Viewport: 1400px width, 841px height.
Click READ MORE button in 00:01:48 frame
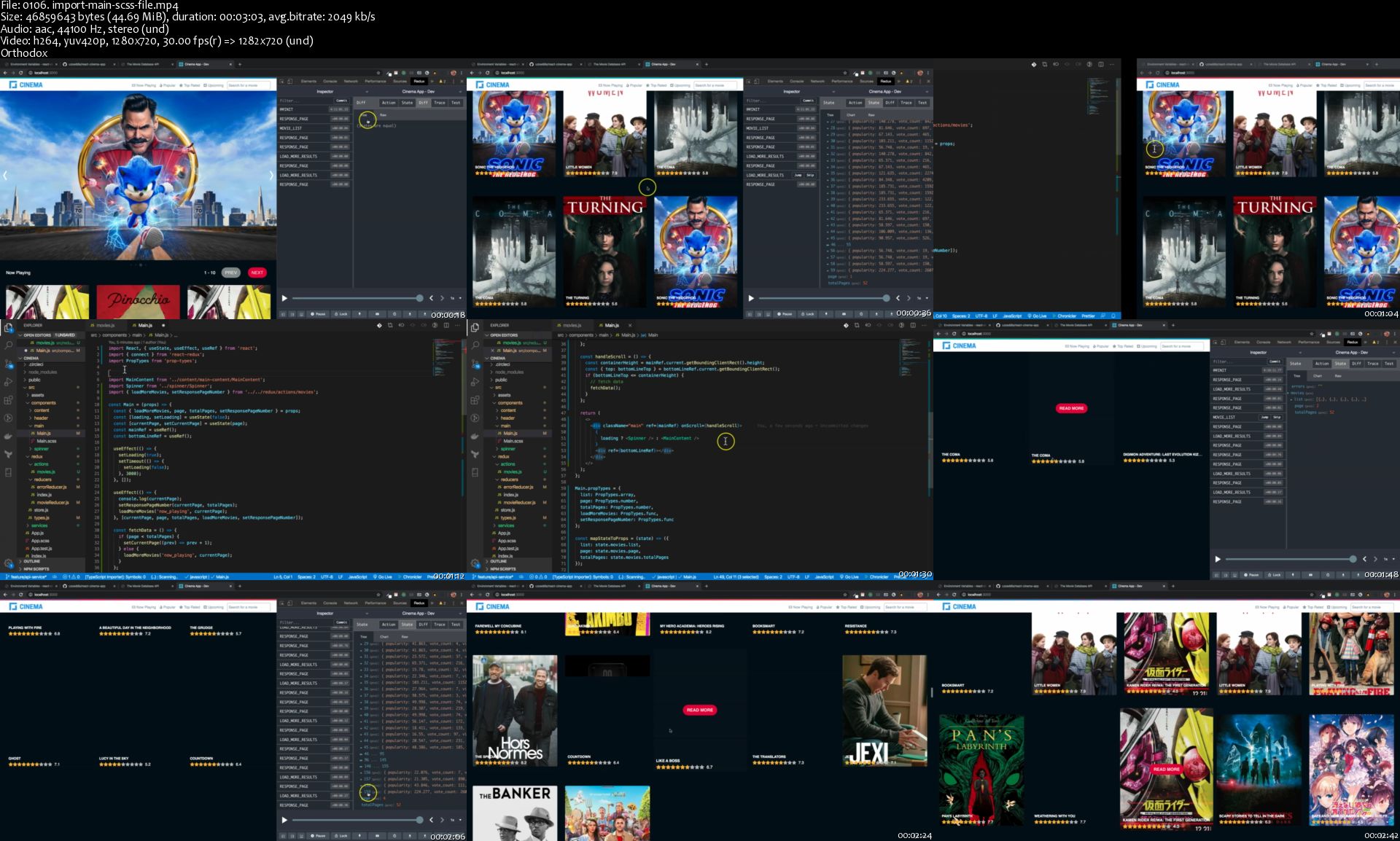coord(1071,408)
